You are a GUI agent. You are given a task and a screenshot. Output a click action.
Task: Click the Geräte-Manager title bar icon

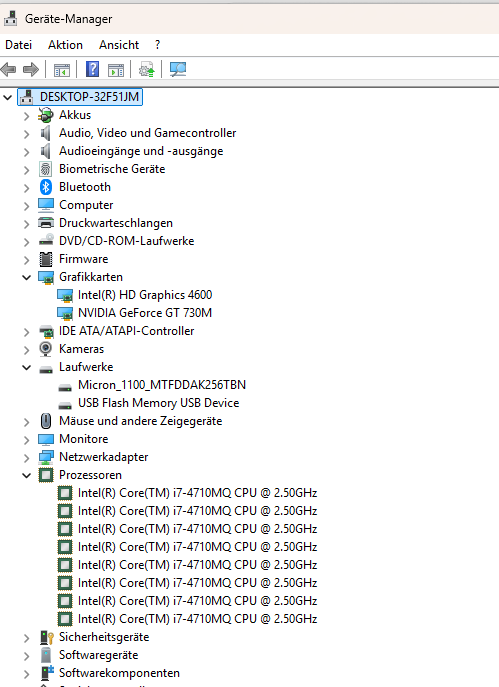coord(11,18)
